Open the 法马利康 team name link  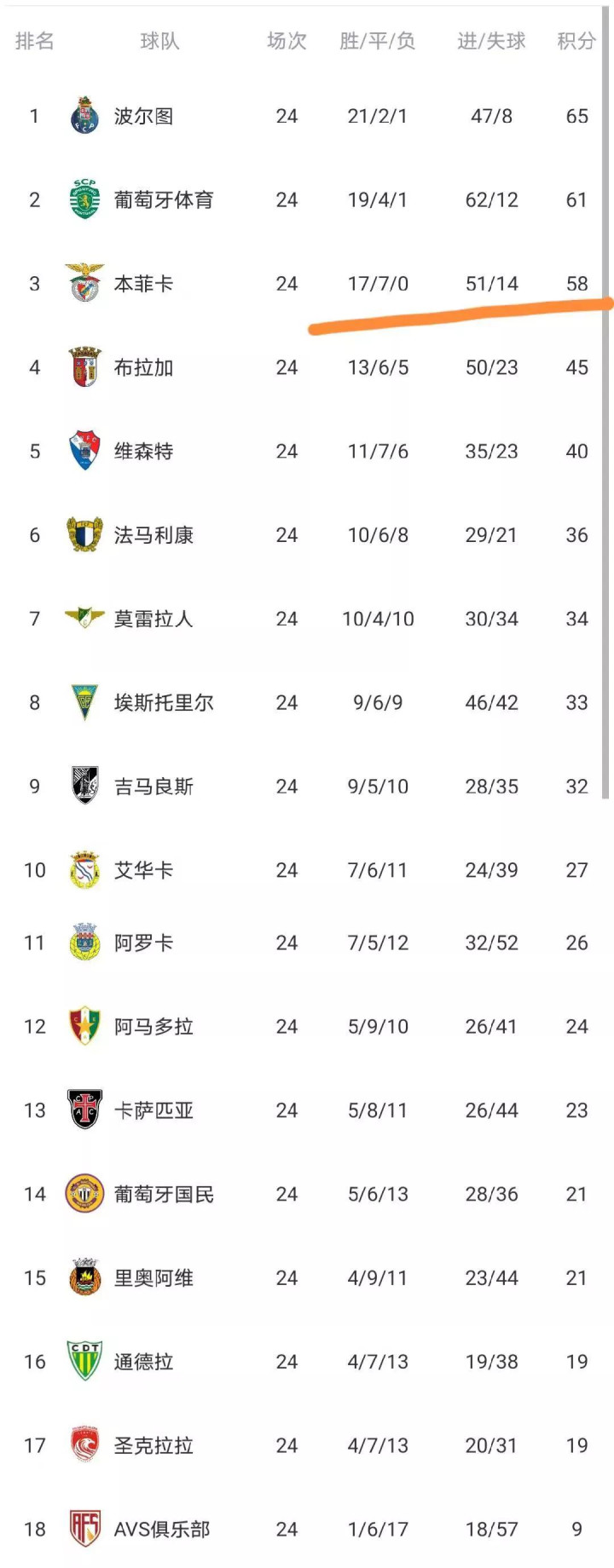coord(153,535)
